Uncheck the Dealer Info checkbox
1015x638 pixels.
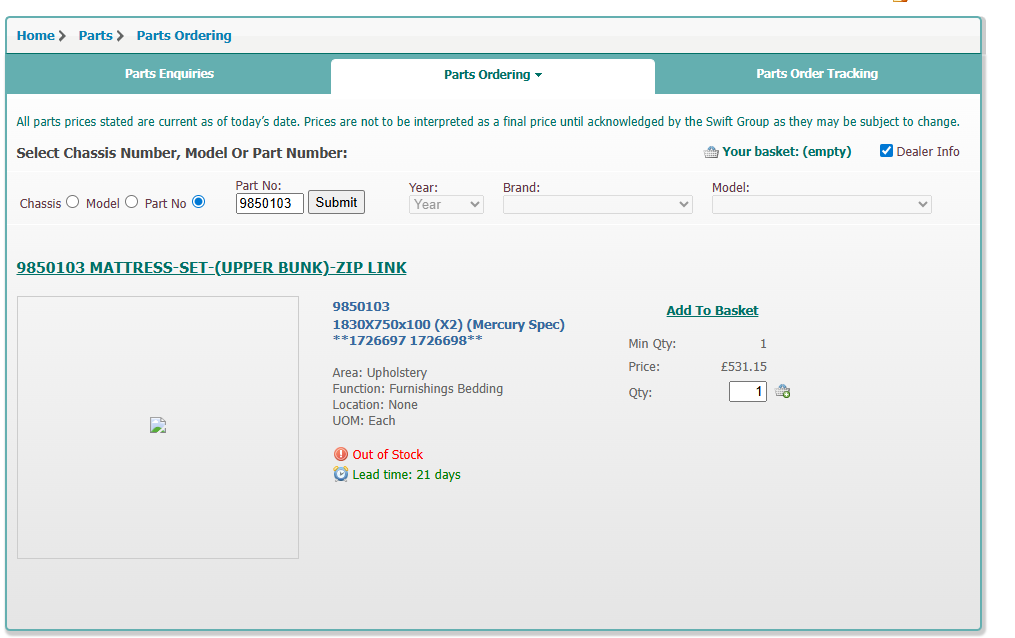point(886,151)
